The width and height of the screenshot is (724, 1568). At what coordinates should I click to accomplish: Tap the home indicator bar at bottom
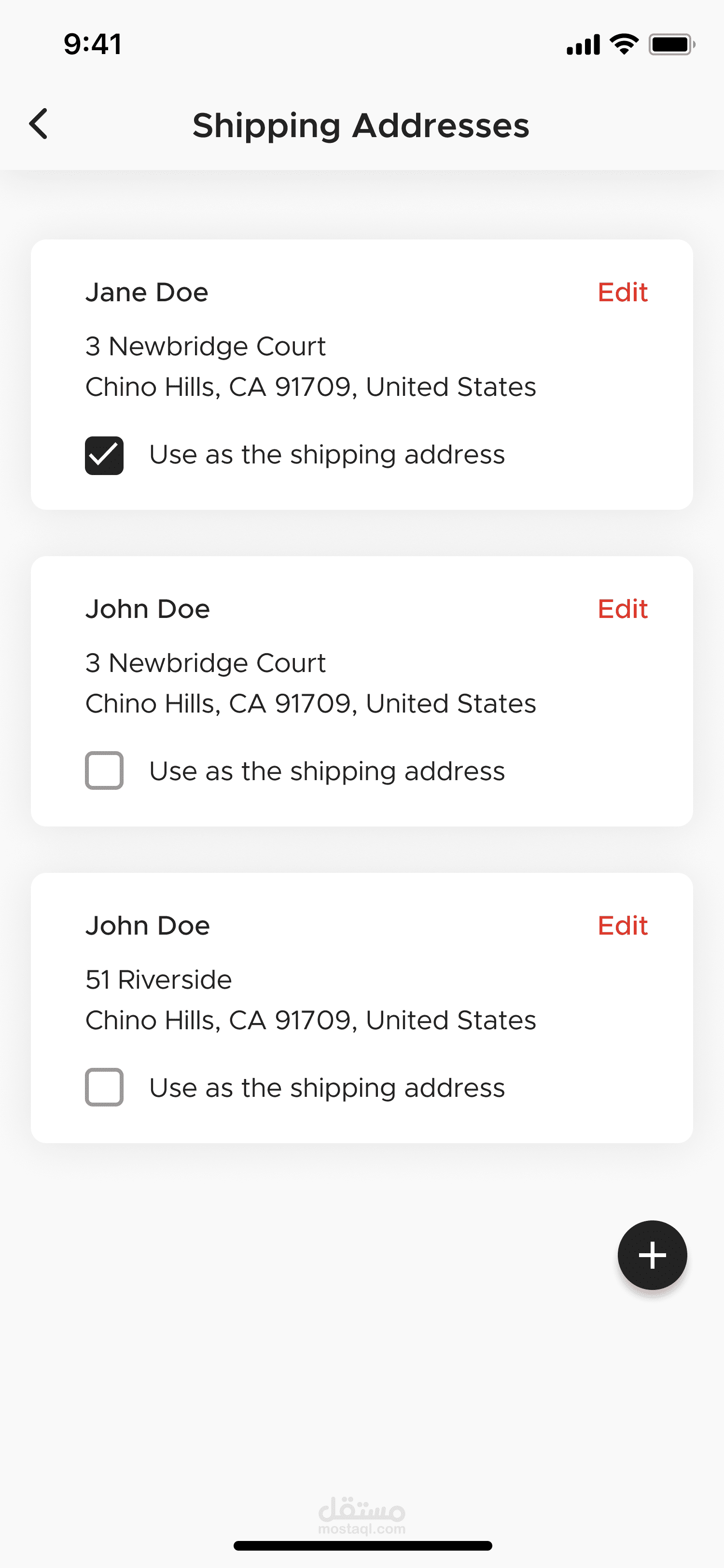pyautogui.click(x=362, y=1545)
